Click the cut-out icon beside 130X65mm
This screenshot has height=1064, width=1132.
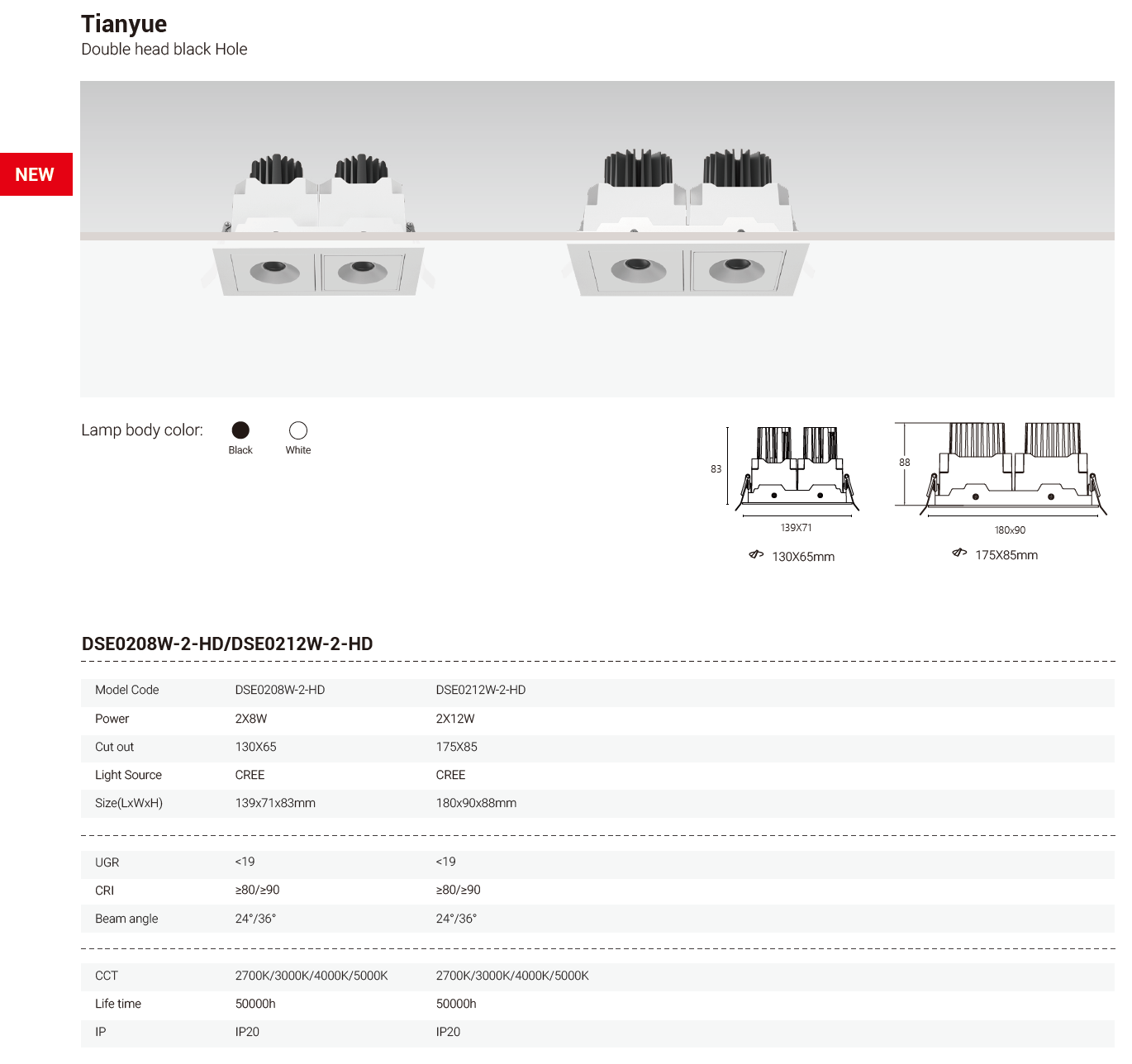[x=756, y=554]
